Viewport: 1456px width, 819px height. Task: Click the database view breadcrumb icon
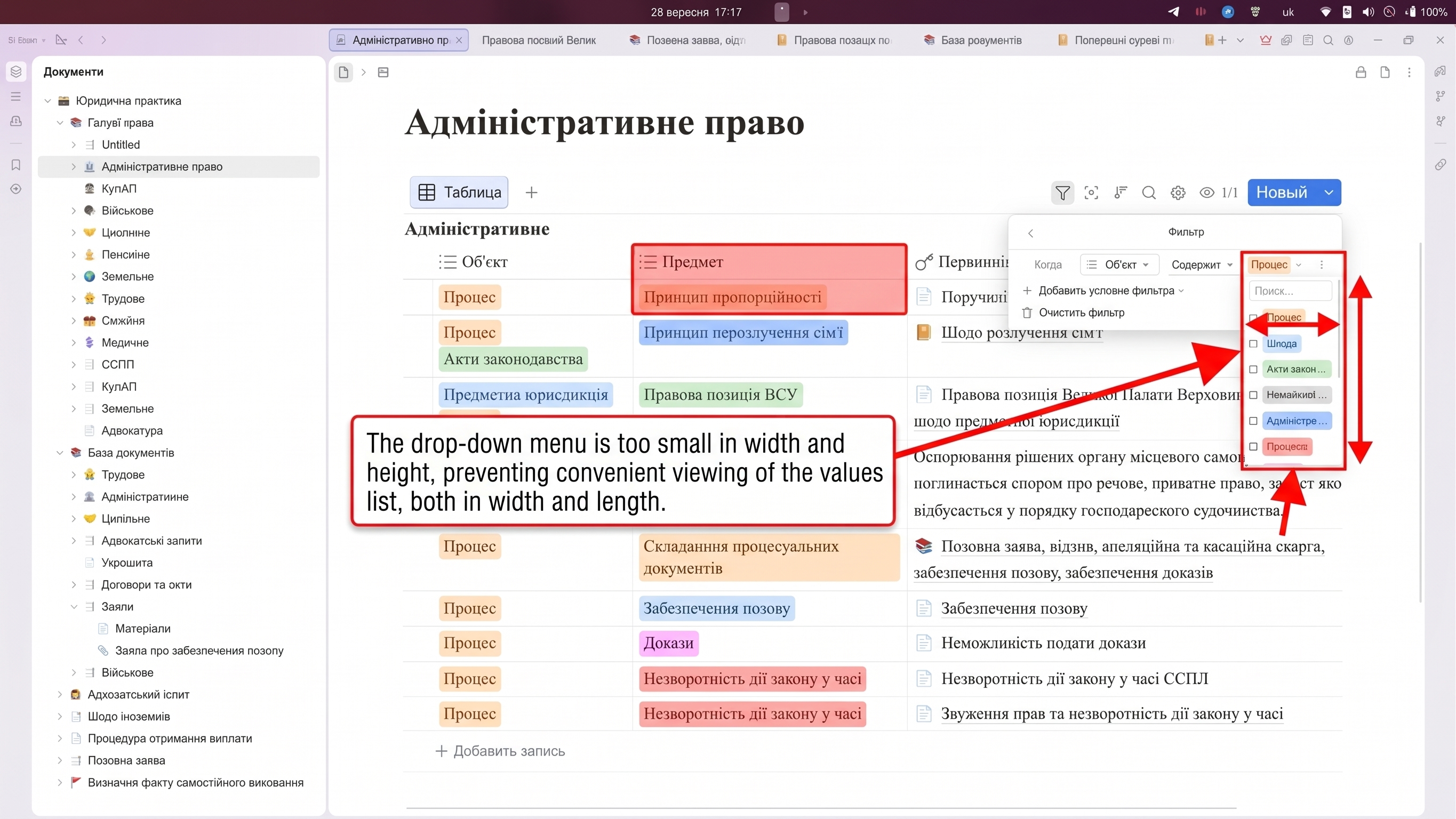(383, 73)
